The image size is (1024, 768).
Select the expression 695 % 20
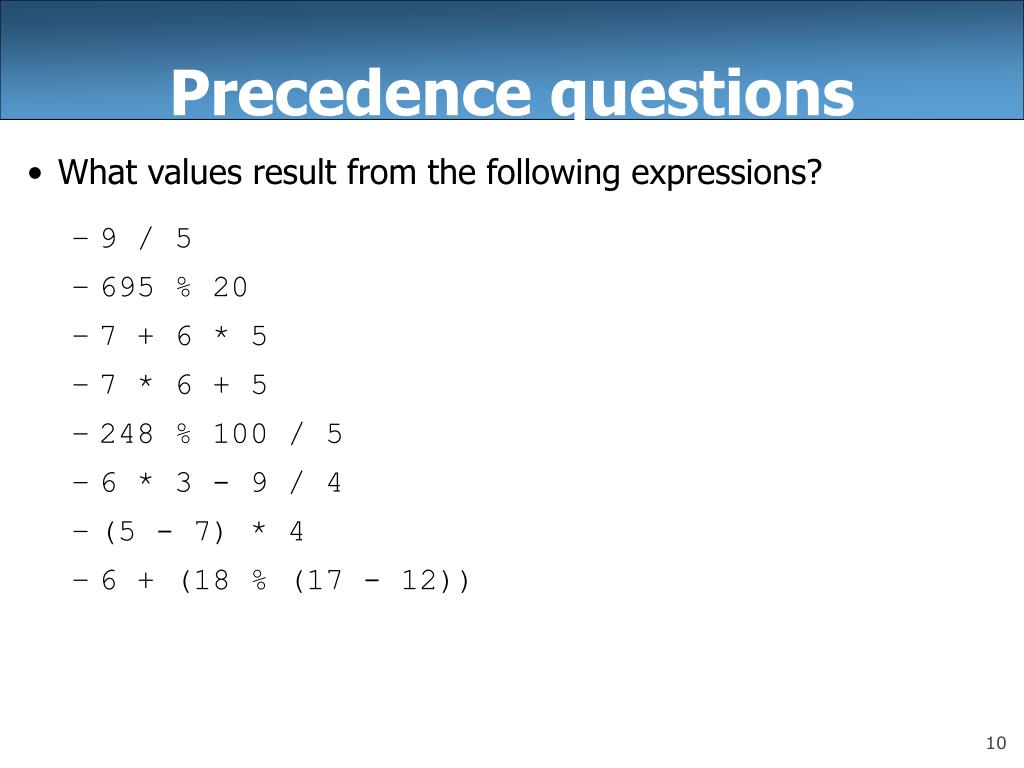(174, 287)
